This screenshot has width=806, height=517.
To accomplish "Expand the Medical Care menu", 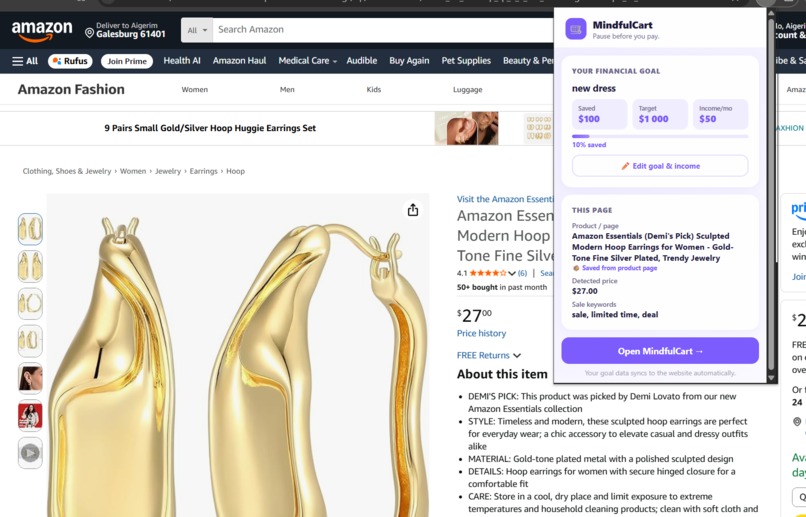I will [x=307, y=61].
